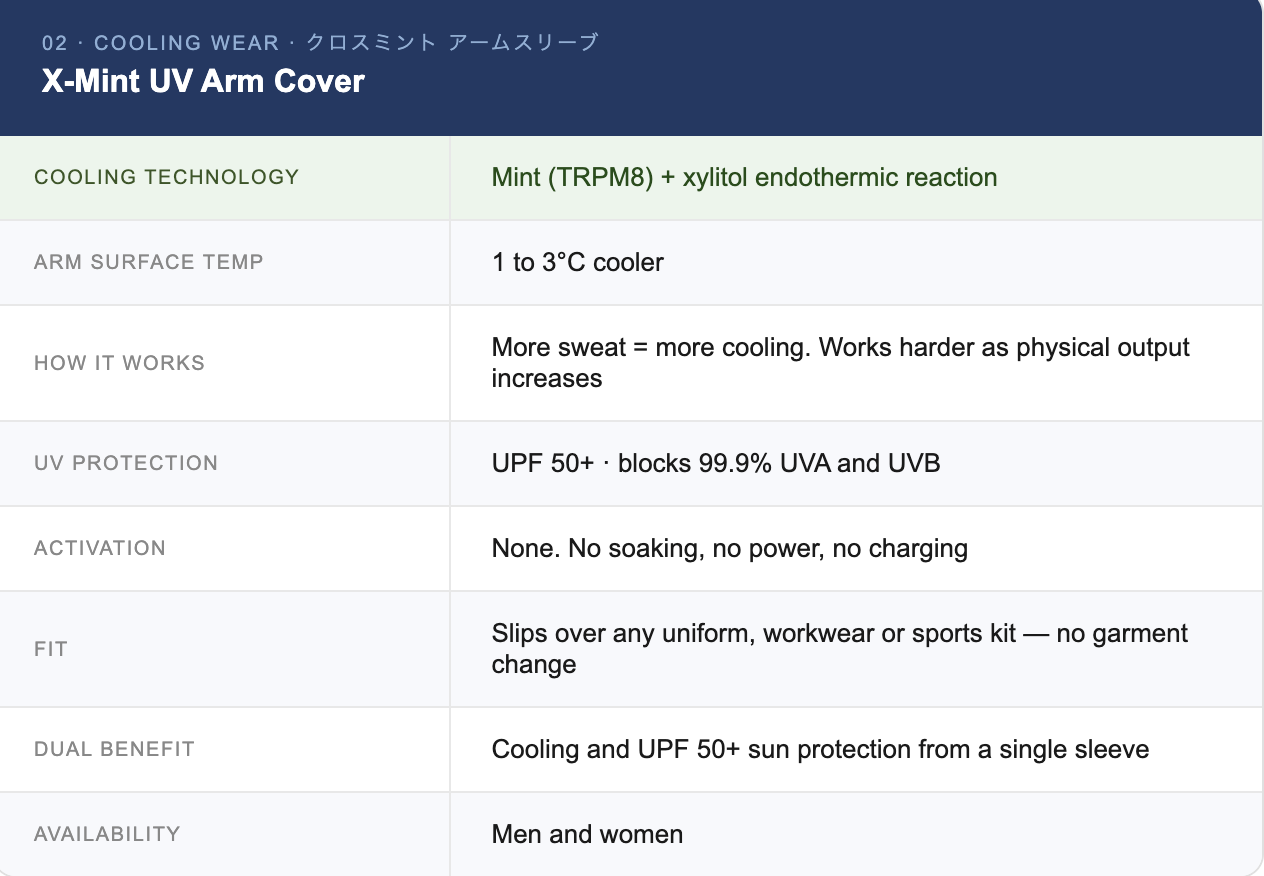Select 'None. No soaking, no power, no charging'
Screen dimensions: 1264x876
click(x=730, y=548)
